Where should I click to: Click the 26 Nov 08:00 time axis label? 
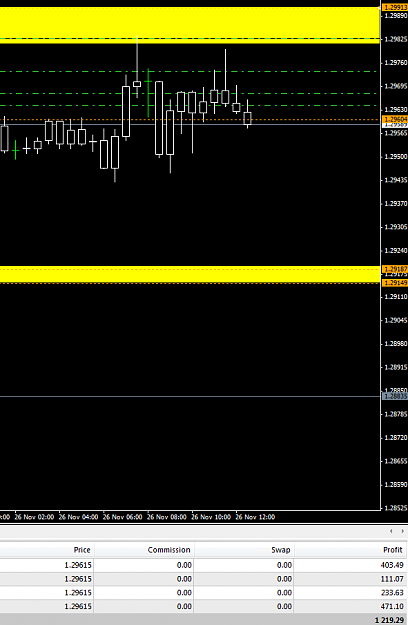coord(167,517)
